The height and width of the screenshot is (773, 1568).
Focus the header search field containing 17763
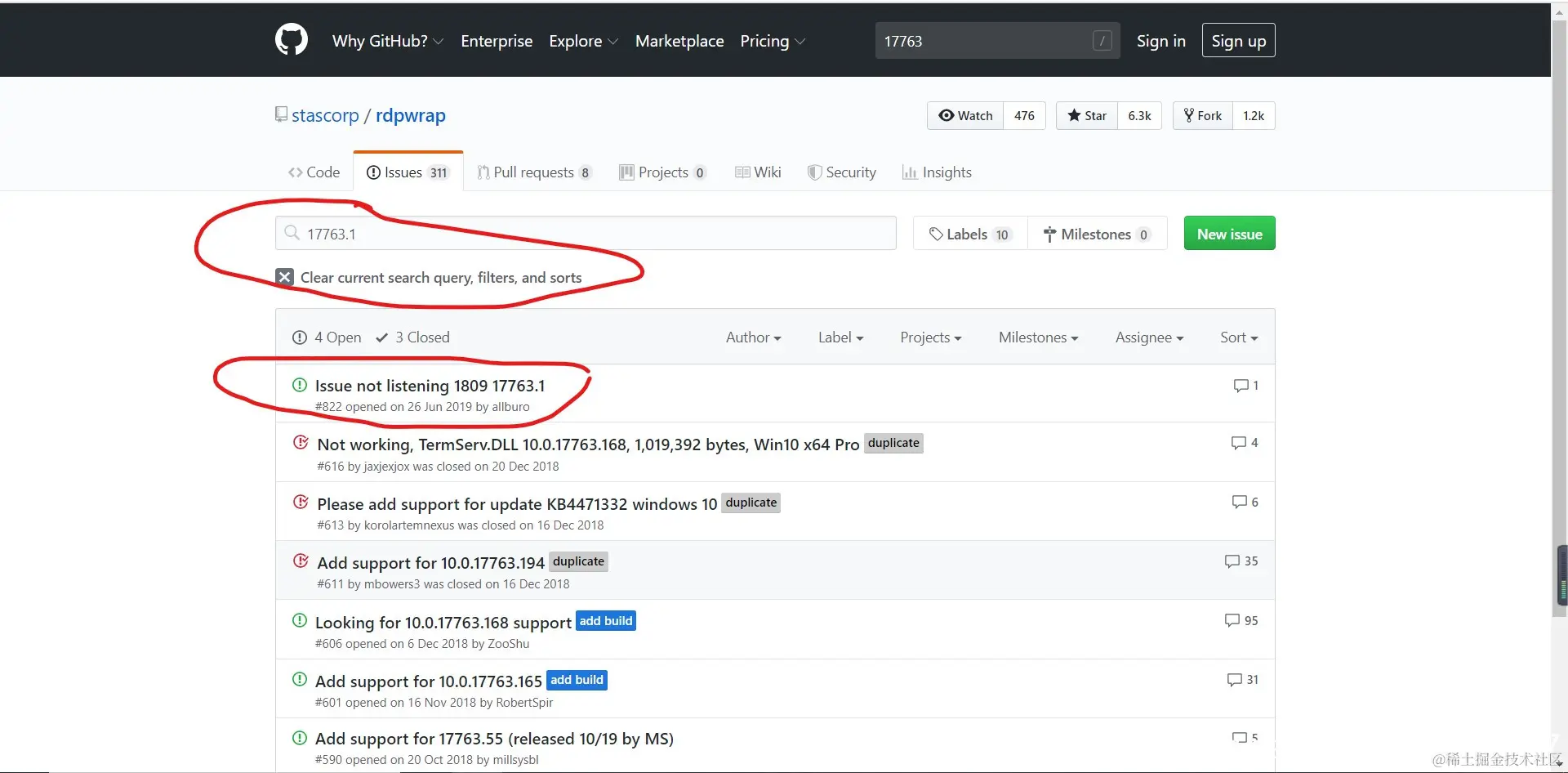pyautogui.click(x=997, y=41)
